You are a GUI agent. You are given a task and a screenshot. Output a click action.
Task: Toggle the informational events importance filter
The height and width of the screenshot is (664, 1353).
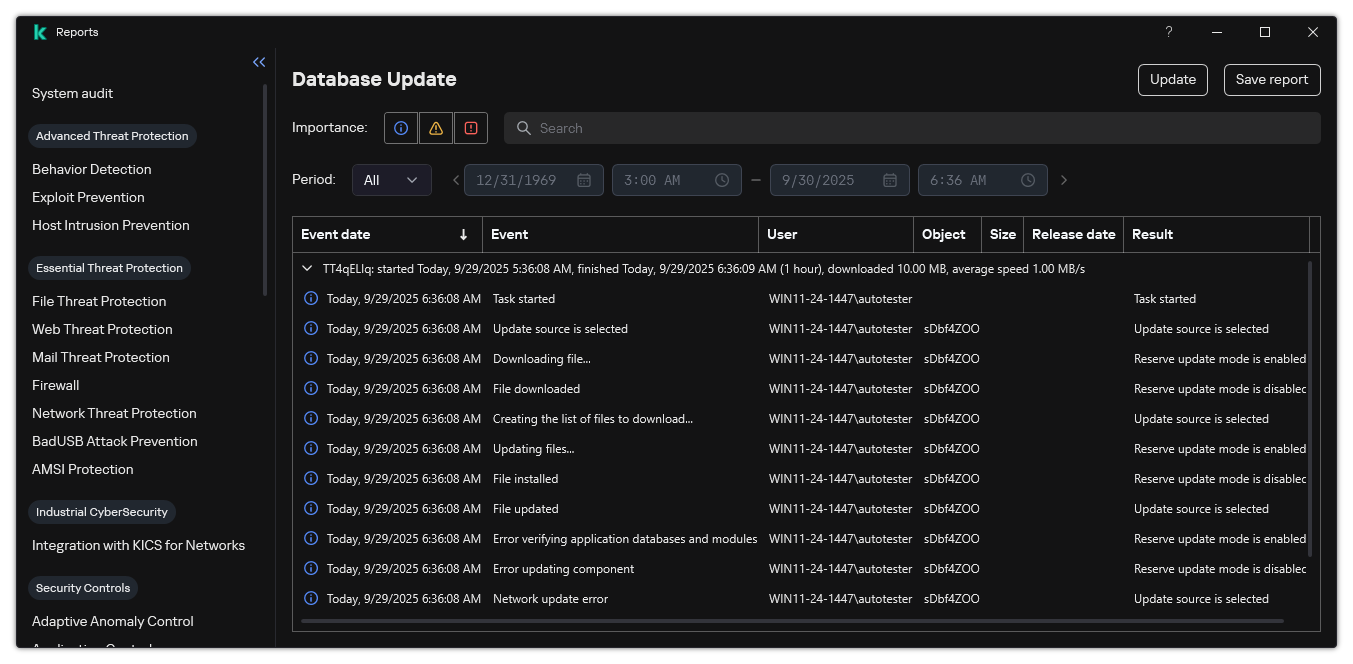click(400, 127)
